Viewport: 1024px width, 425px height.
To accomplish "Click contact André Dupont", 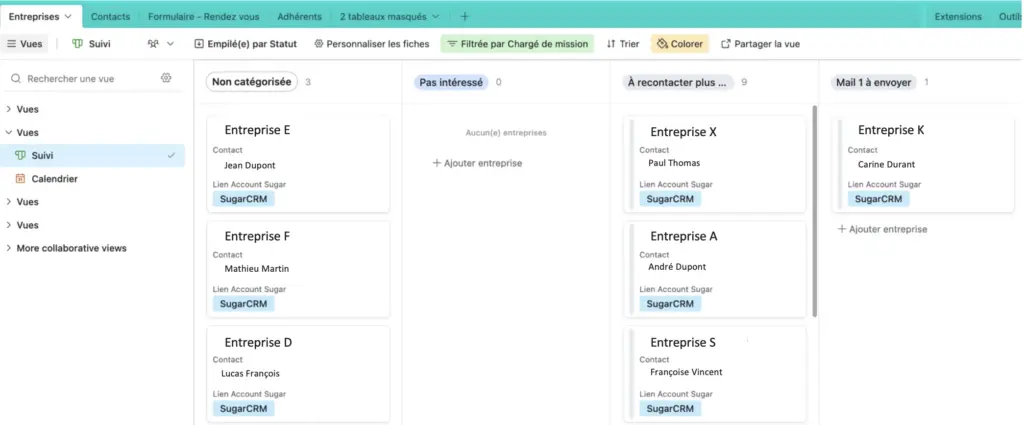I will point(677,266).
